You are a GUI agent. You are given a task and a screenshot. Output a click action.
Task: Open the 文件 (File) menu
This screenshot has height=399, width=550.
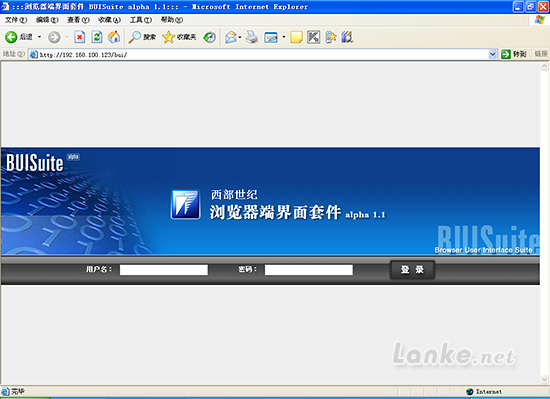16,20
